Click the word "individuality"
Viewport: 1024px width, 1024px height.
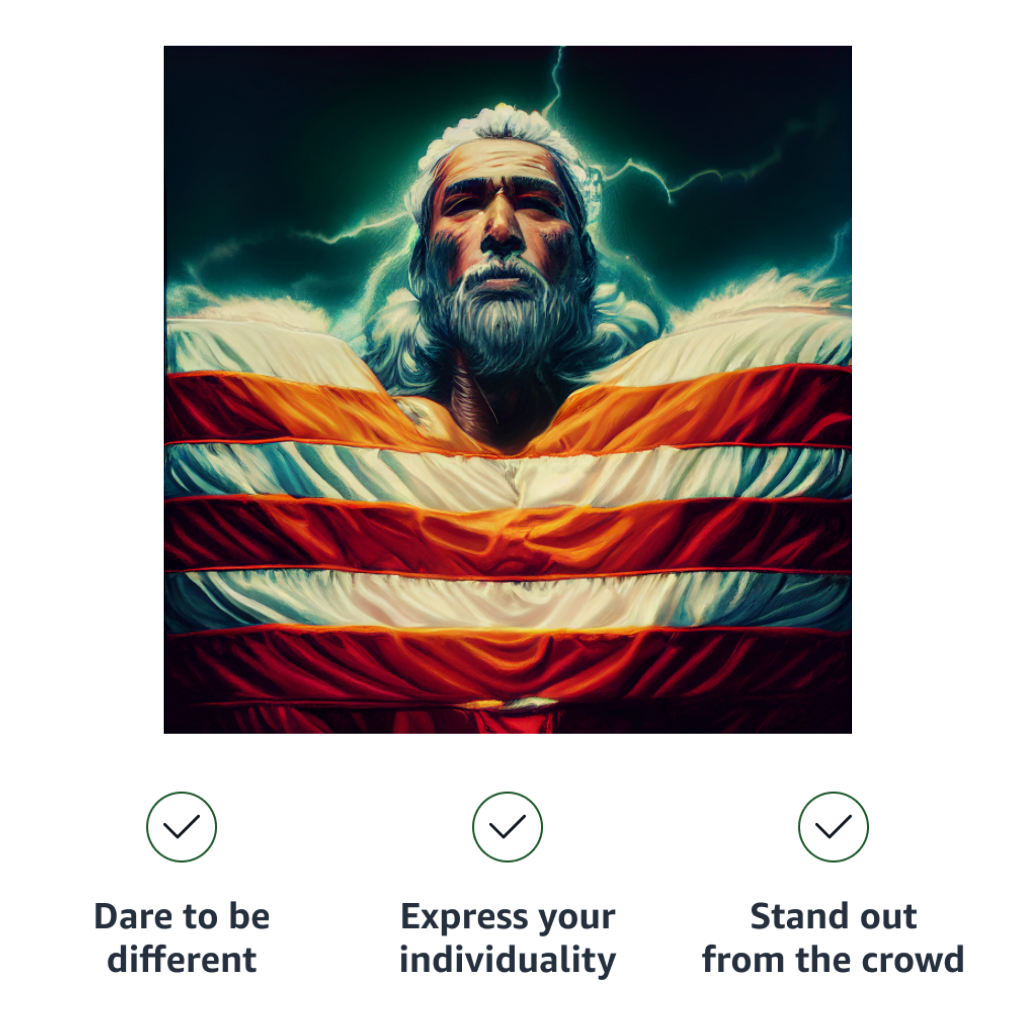coord(507,961)
